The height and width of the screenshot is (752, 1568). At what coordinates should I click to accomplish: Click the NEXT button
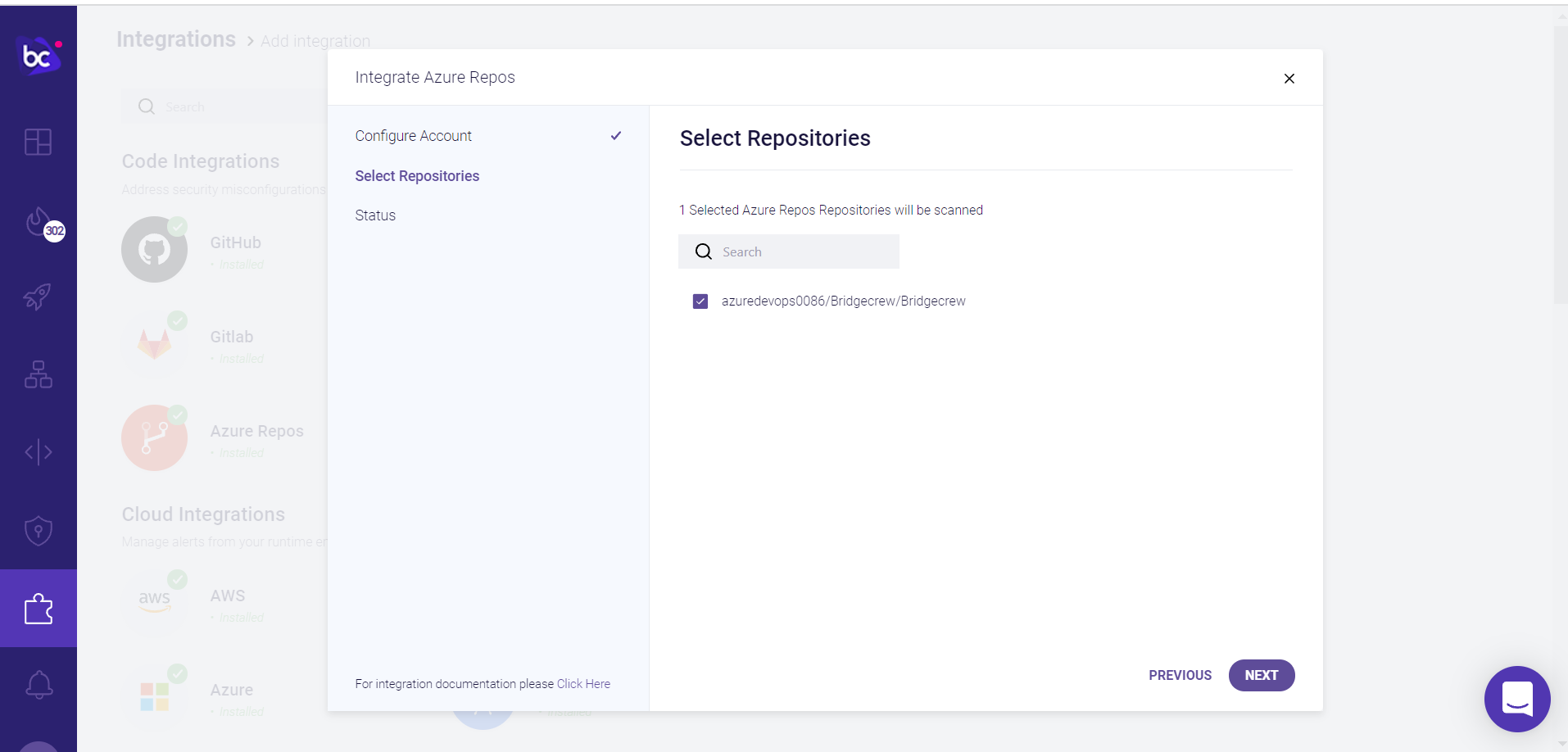(x=1261, y=675)
